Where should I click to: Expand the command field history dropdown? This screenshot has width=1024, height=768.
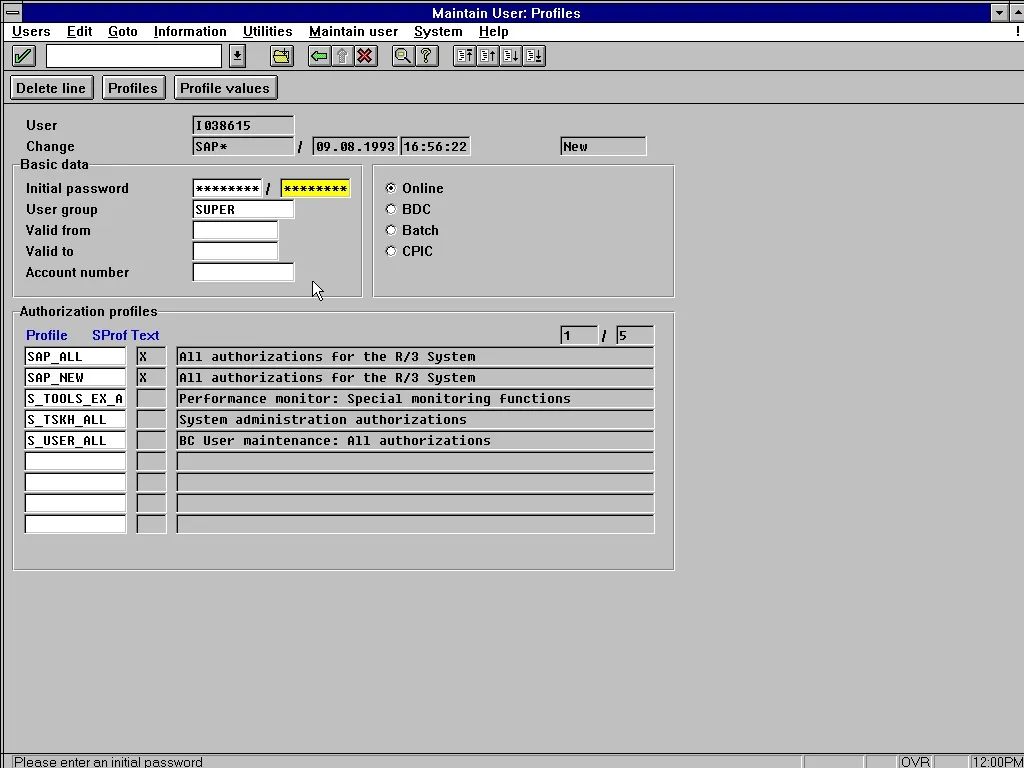tap(237, 56)
